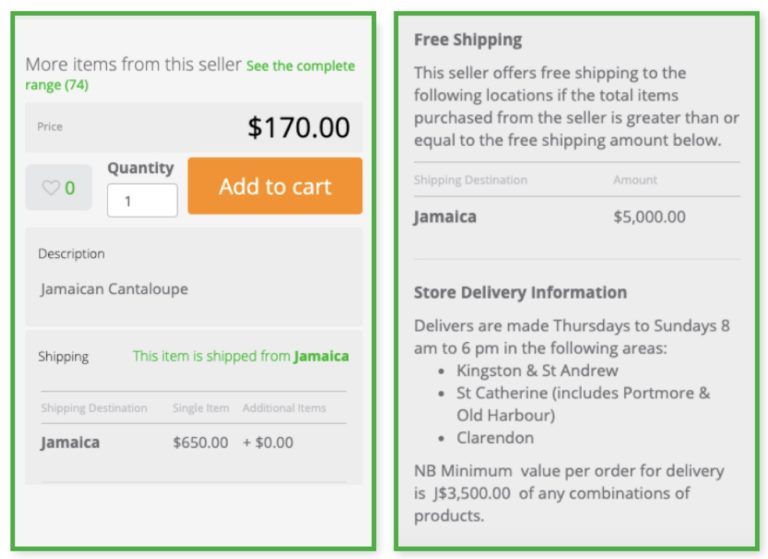Click the Description section label
The height and width of the screenshot is (559, 768).
[71, 254]
